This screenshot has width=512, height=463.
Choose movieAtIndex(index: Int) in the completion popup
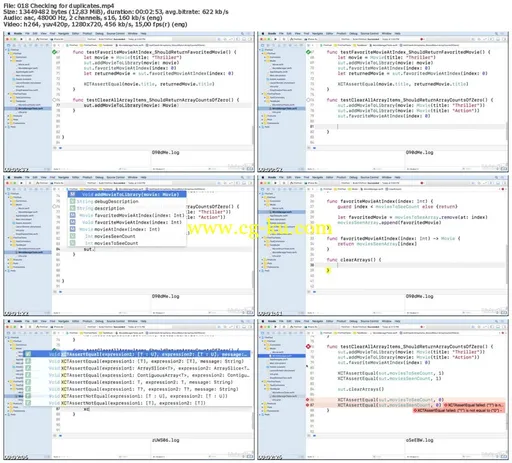127,229
